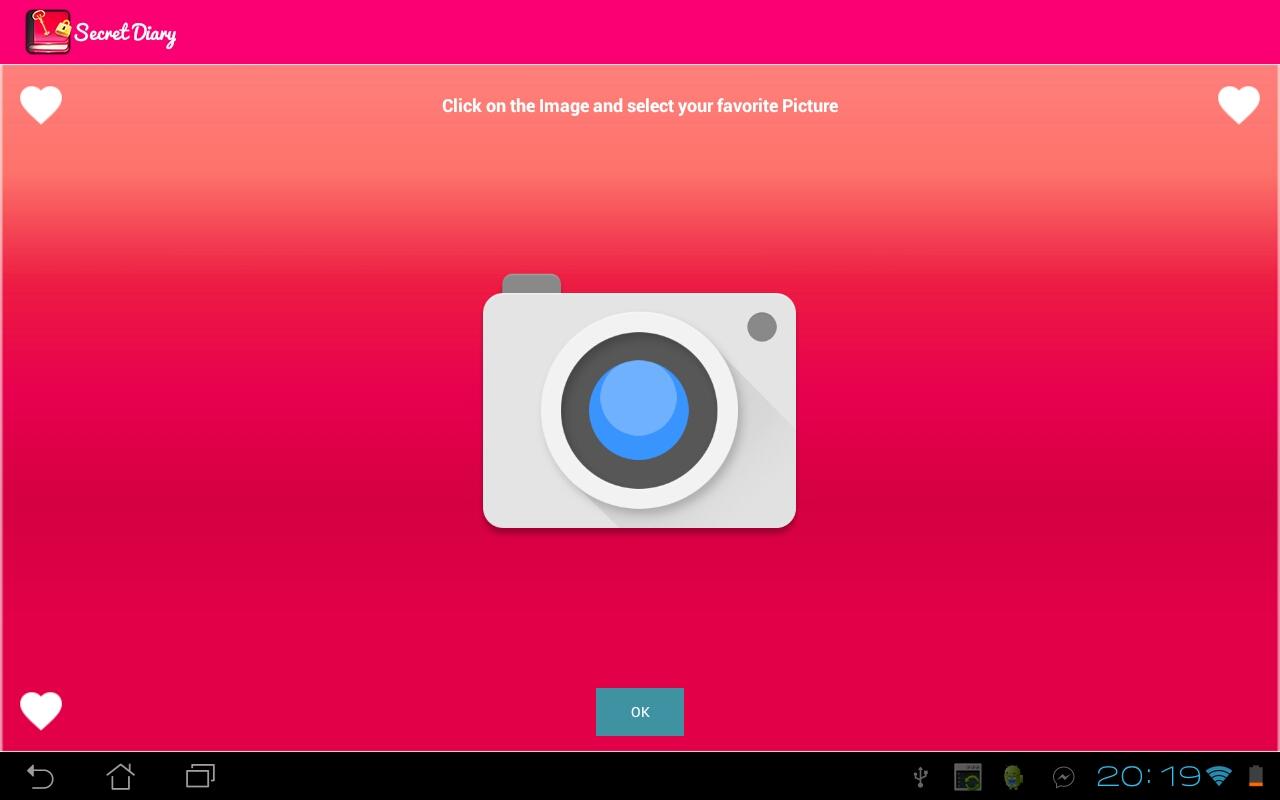Tap the low battery status icon

(x=1255, y=776)
